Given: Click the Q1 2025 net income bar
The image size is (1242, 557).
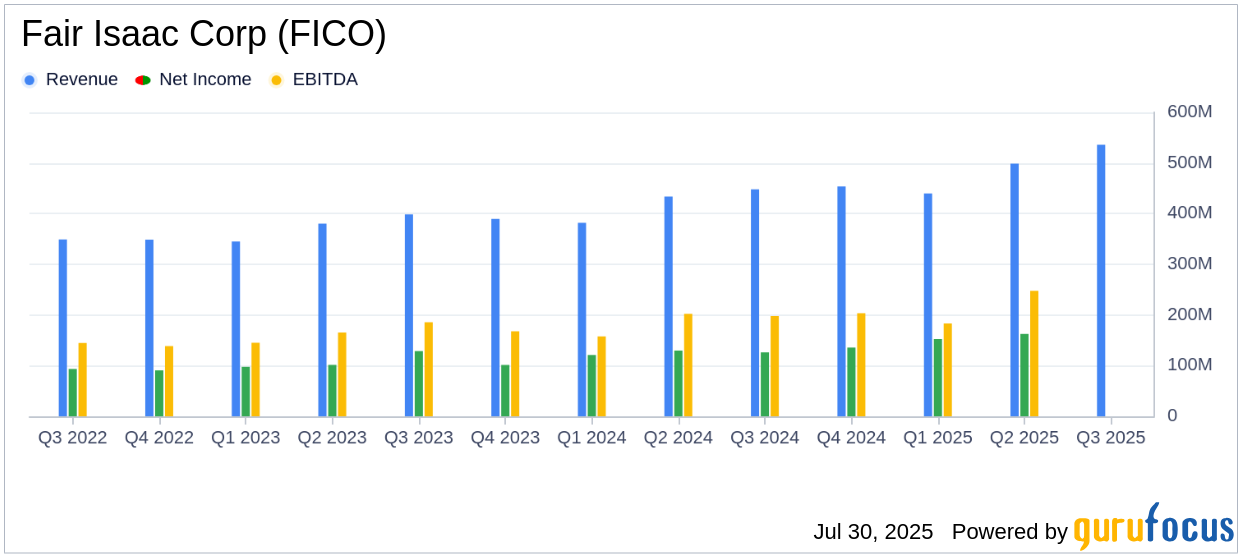Looking at the screenshot, I should (938, 377).
